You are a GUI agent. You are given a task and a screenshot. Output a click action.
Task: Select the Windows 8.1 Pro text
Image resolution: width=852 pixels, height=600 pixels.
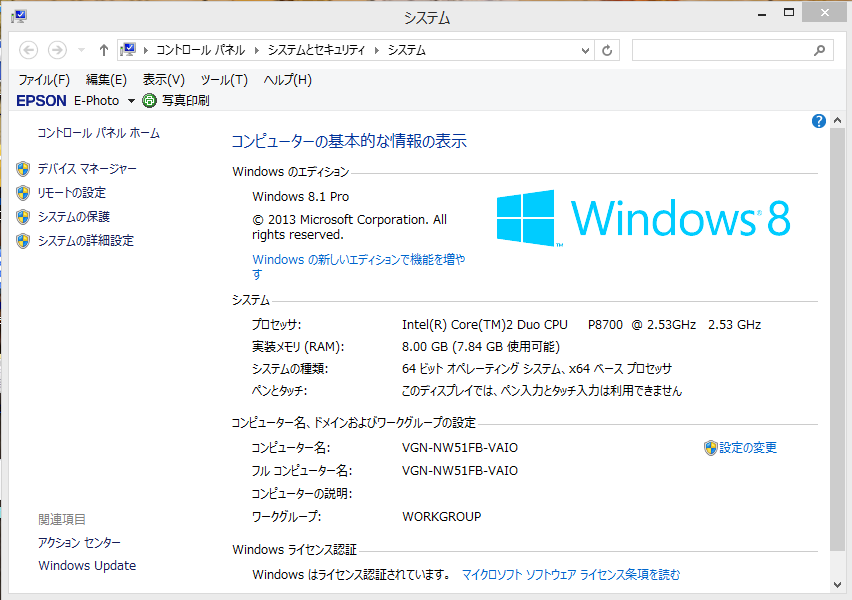pyautogui.click(x=300, y=197)
